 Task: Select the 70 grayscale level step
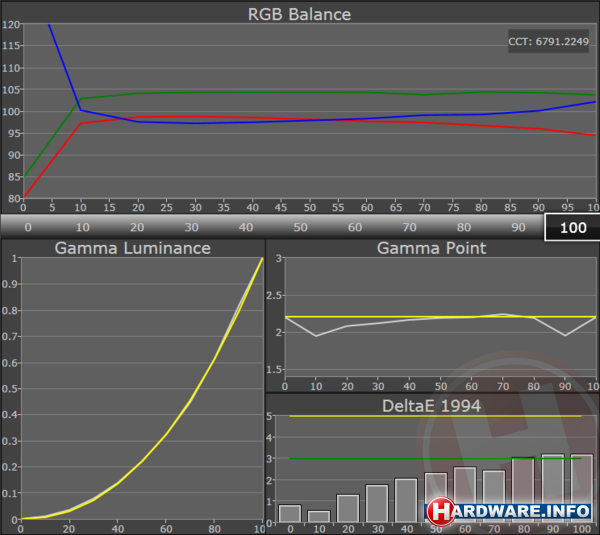coord(409,227)
